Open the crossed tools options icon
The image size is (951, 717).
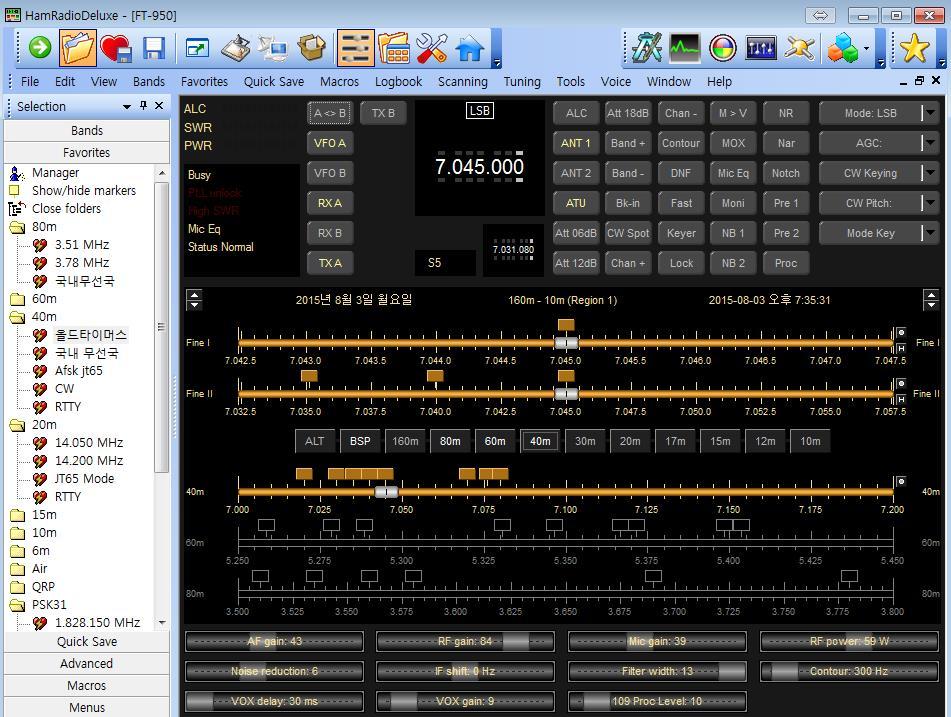pos(432,47)
